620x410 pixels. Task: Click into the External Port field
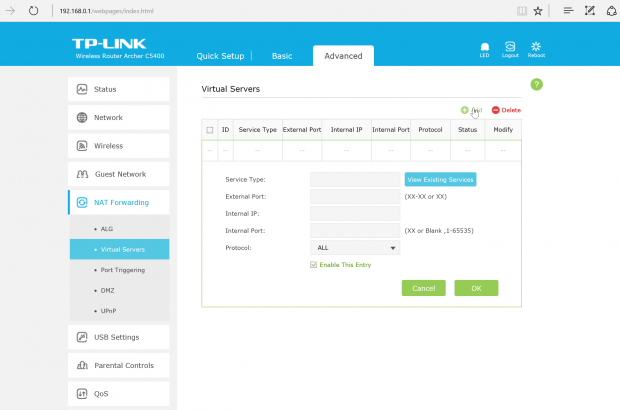click(x=355, y=196)
